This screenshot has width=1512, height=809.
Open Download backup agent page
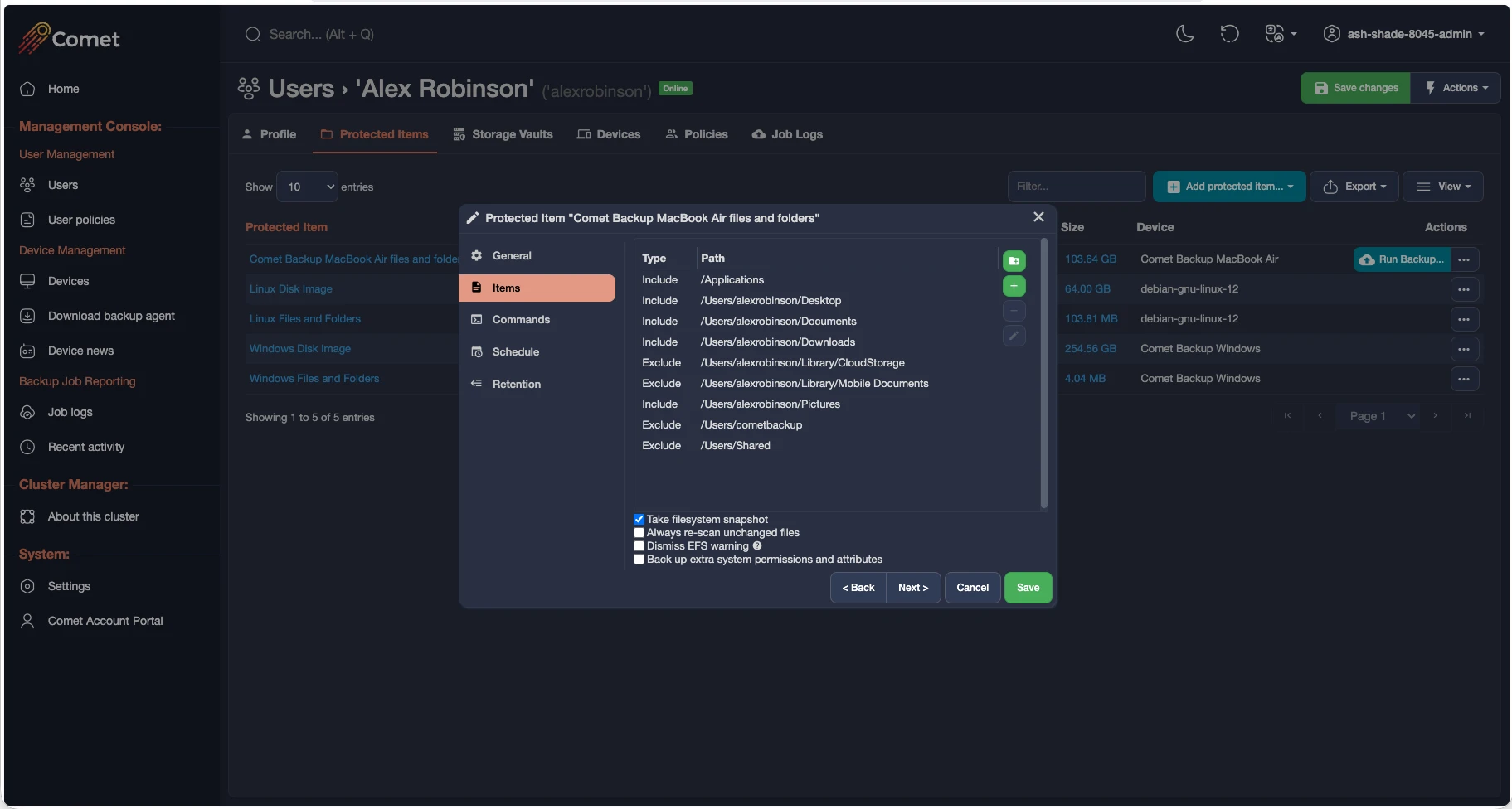tap(97, 316)
